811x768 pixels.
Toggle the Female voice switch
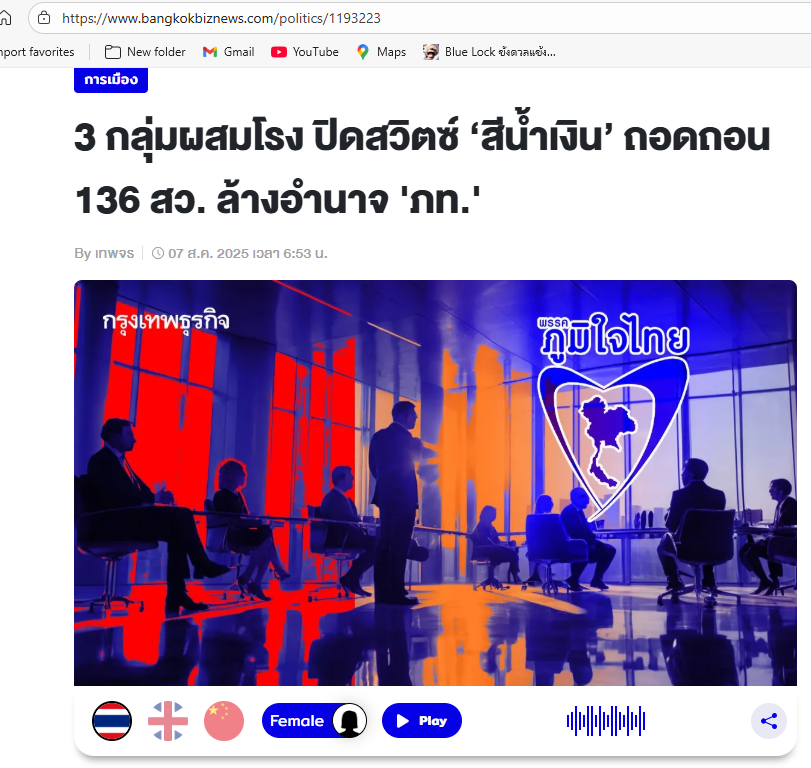pos(314,720)
